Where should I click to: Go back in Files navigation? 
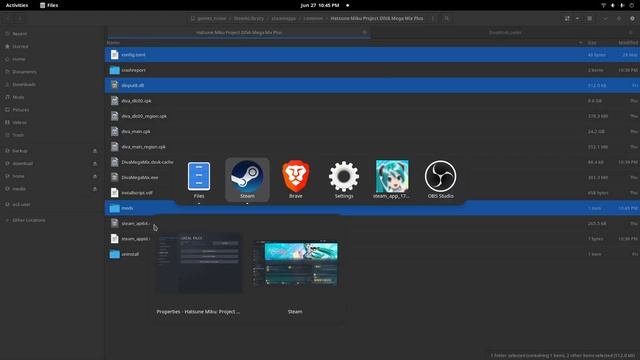(x=8, y=18)
